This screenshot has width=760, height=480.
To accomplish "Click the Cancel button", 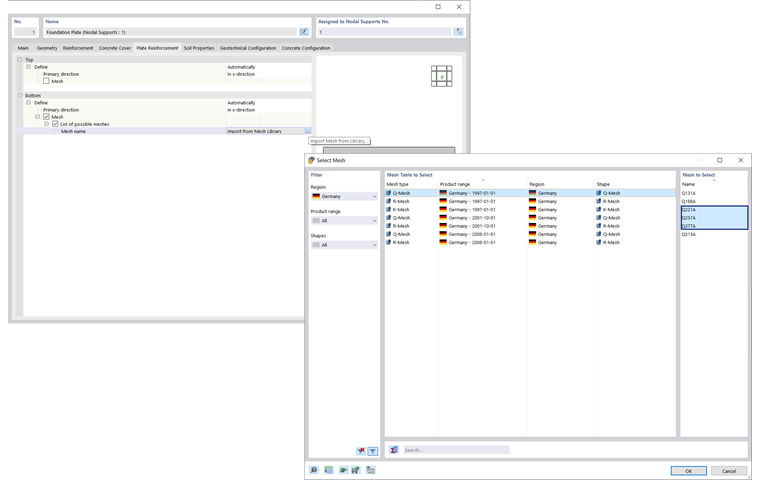I will [729, 471].
